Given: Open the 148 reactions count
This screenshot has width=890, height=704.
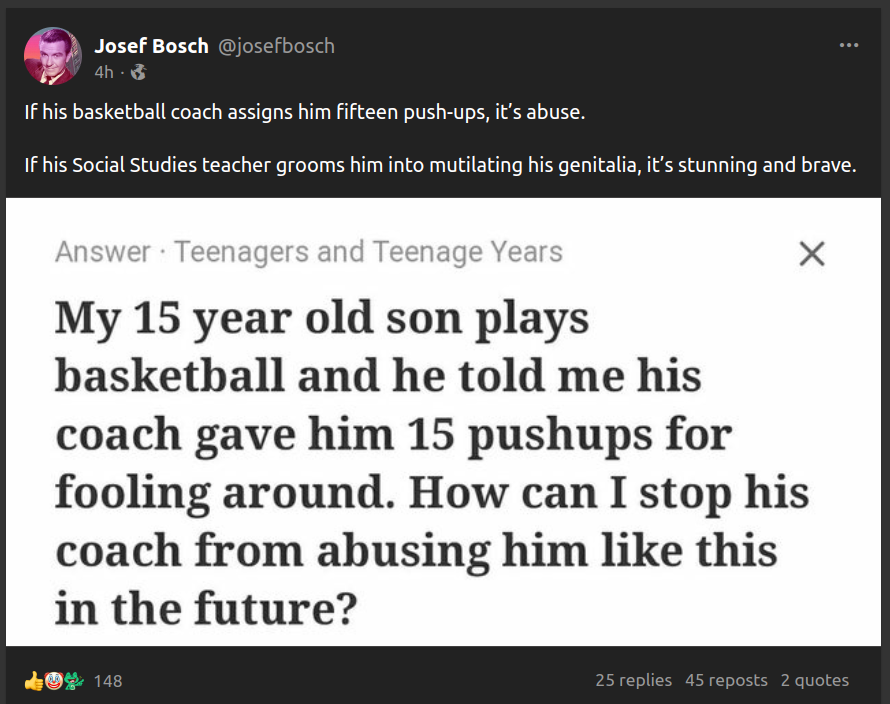Looking at the screenshot, I should [x=108, y=681].
